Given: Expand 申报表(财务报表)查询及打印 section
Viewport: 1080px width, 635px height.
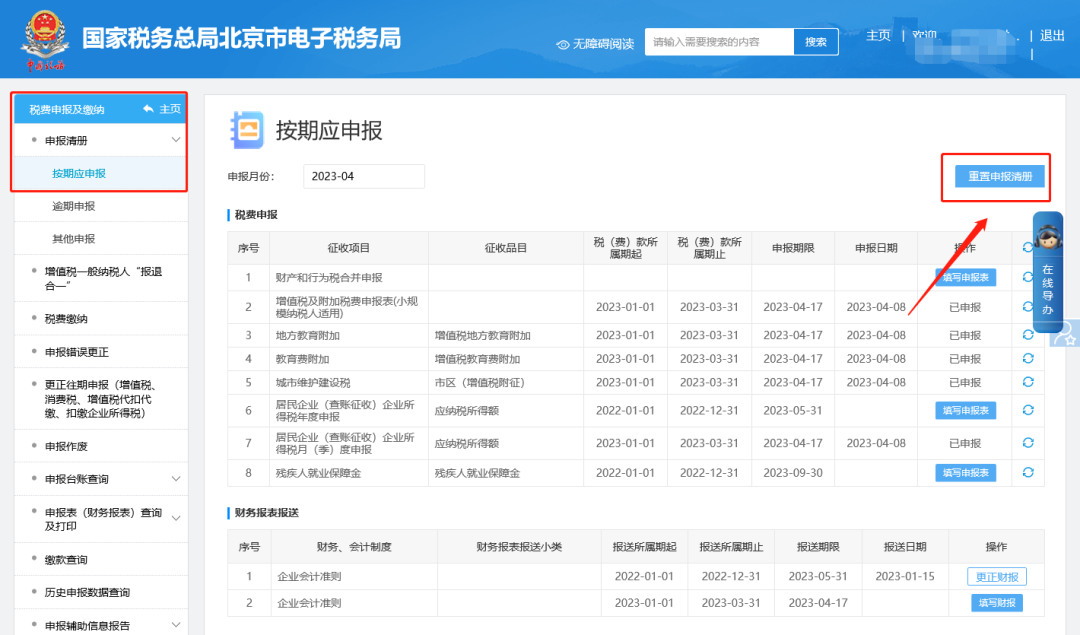Looking at the screenshot, I should pos(176,519).
